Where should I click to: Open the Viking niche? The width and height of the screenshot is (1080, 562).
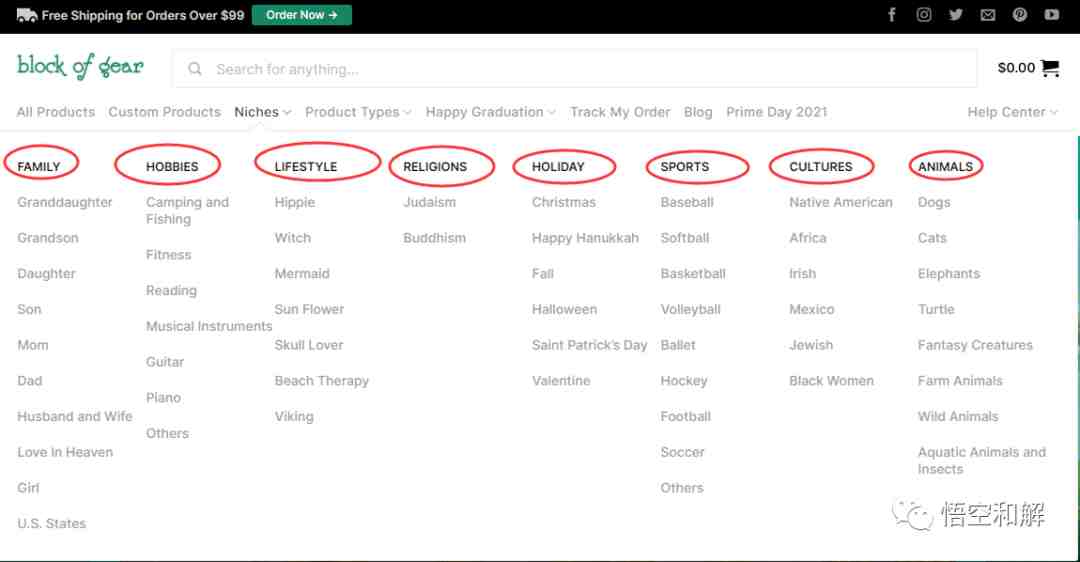coord(294,417)
